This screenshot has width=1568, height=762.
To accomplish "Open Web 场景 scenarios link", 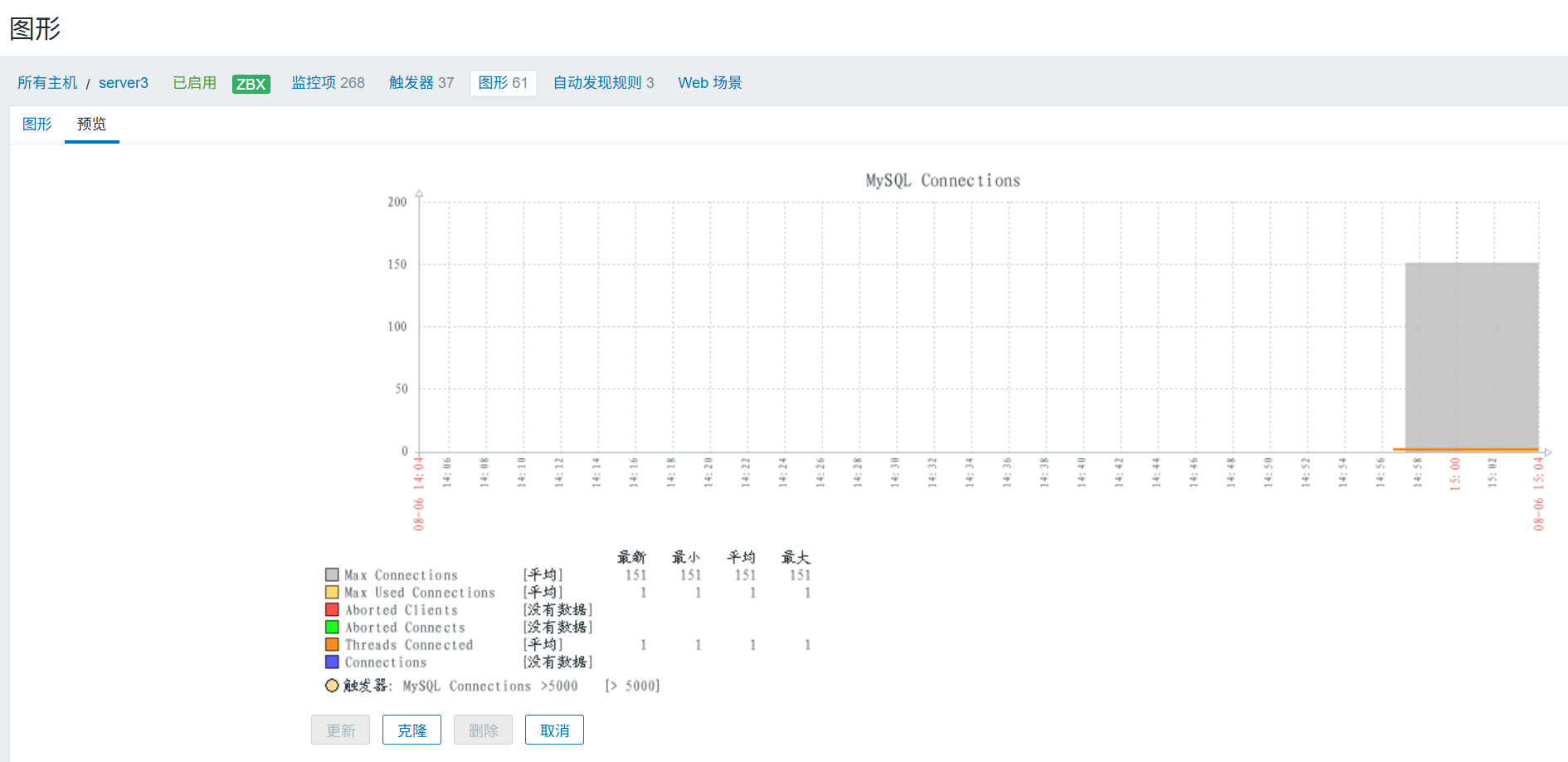I will pos(710,83).
